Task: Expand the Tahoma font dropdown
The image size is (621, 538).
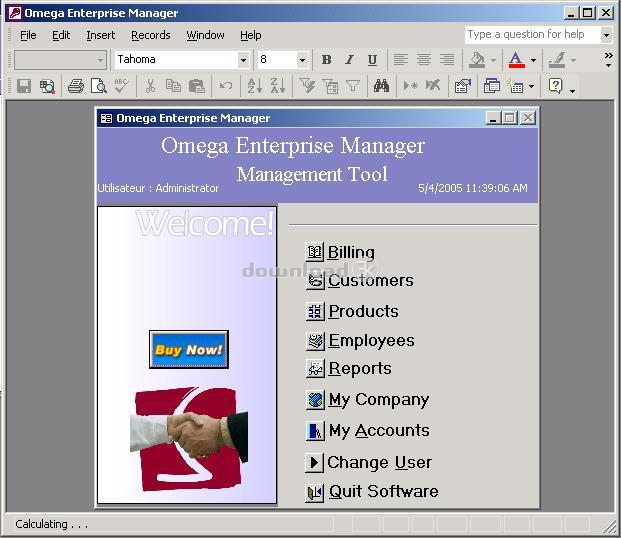Action: click(x=244, y=60)
